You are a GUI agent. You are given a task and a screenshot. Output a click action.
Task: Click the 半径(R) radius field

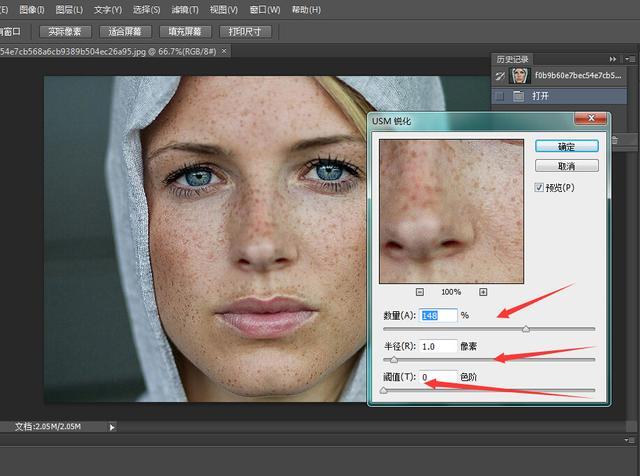438,347
